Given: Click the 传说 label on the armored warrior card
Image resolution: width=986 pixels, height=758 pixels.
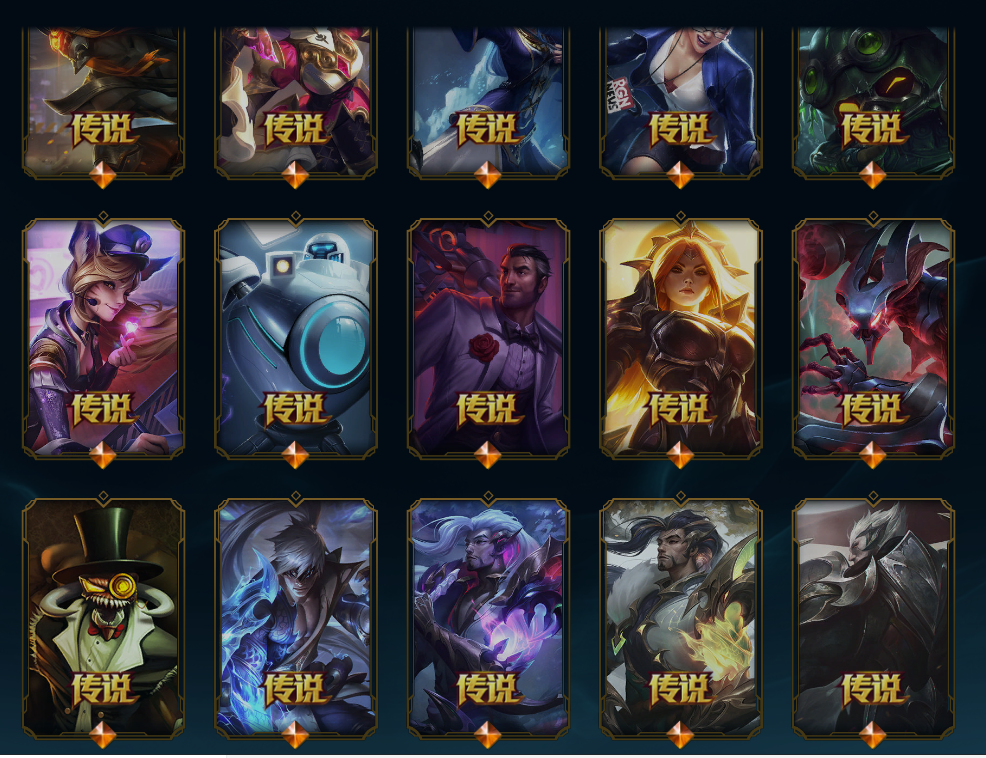Looking at the screenshot, I should pyautogui.click(x=872, y=689).
